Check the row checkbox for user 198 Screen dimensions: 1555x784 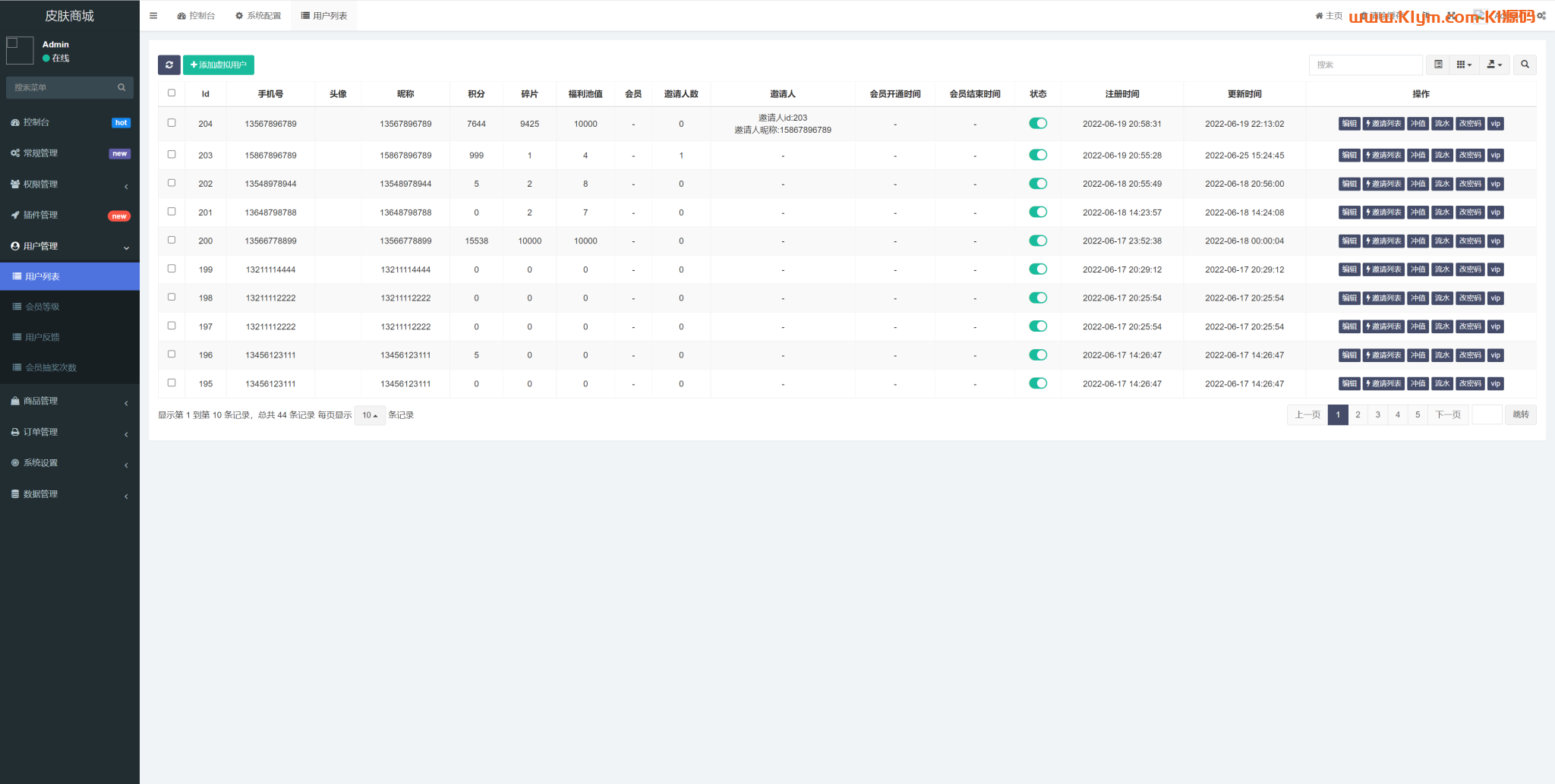tap(172, 298)
